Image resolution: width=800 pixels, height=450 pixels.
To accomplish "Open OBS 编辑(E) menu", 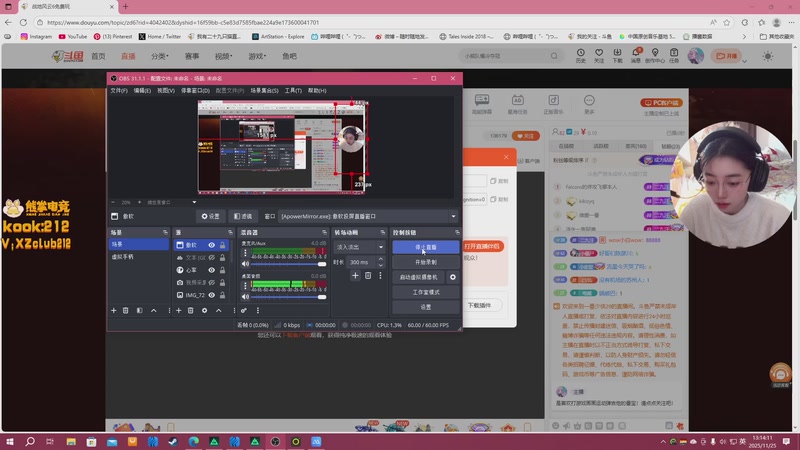I will pyautogui.click(x=142, y=90).
